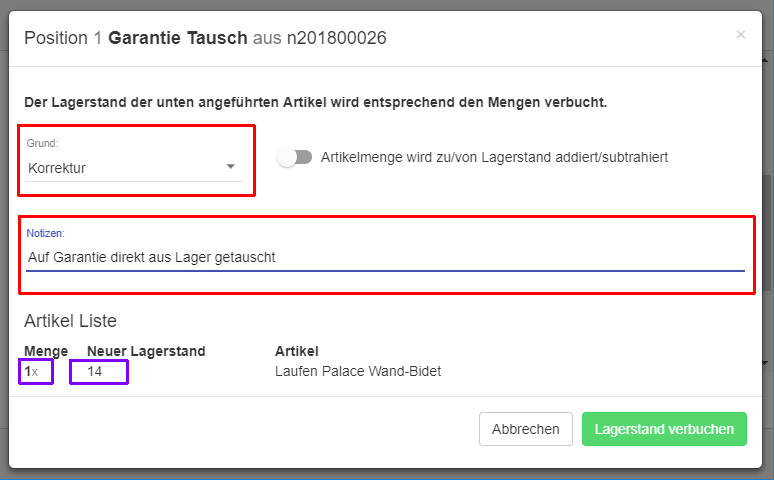Viewport: 774px width, 480px height.
Task: Click the Menge value 1x
Action: 31,371
